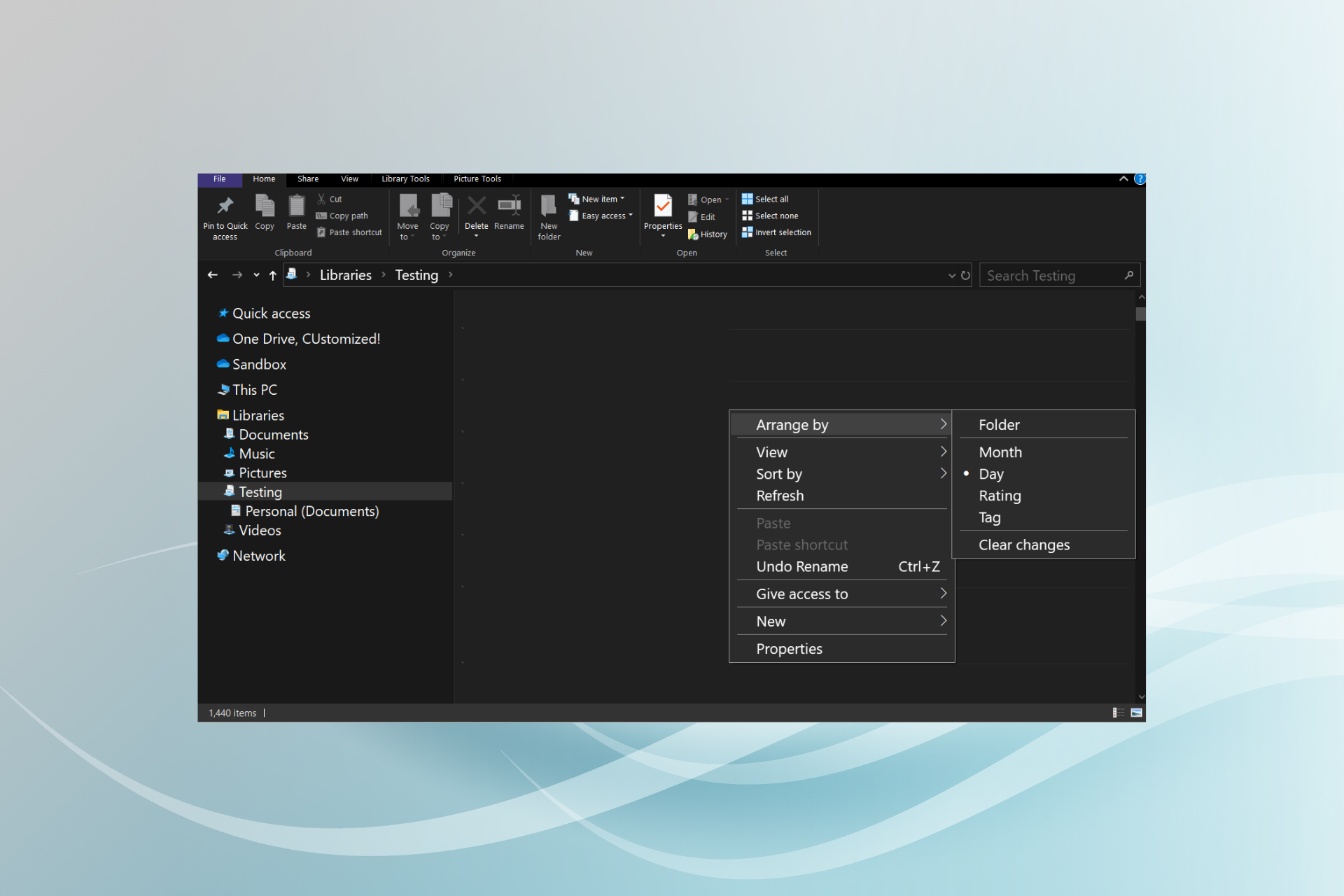This screenshot has height=896, width=1344.
Task: Select Rating in the Arrange by submenu
Action: coord(1000,495)
